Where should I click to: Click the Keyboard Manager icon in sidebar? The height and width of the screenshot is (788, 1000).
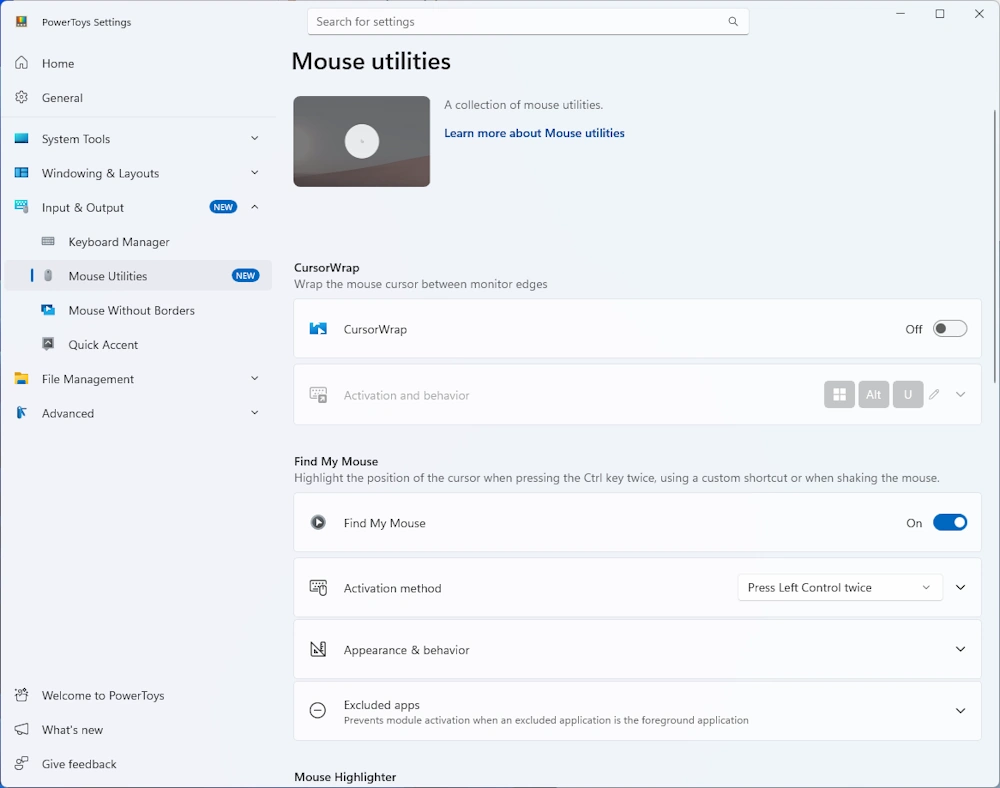pyautogui.click(x=48, y=242)
